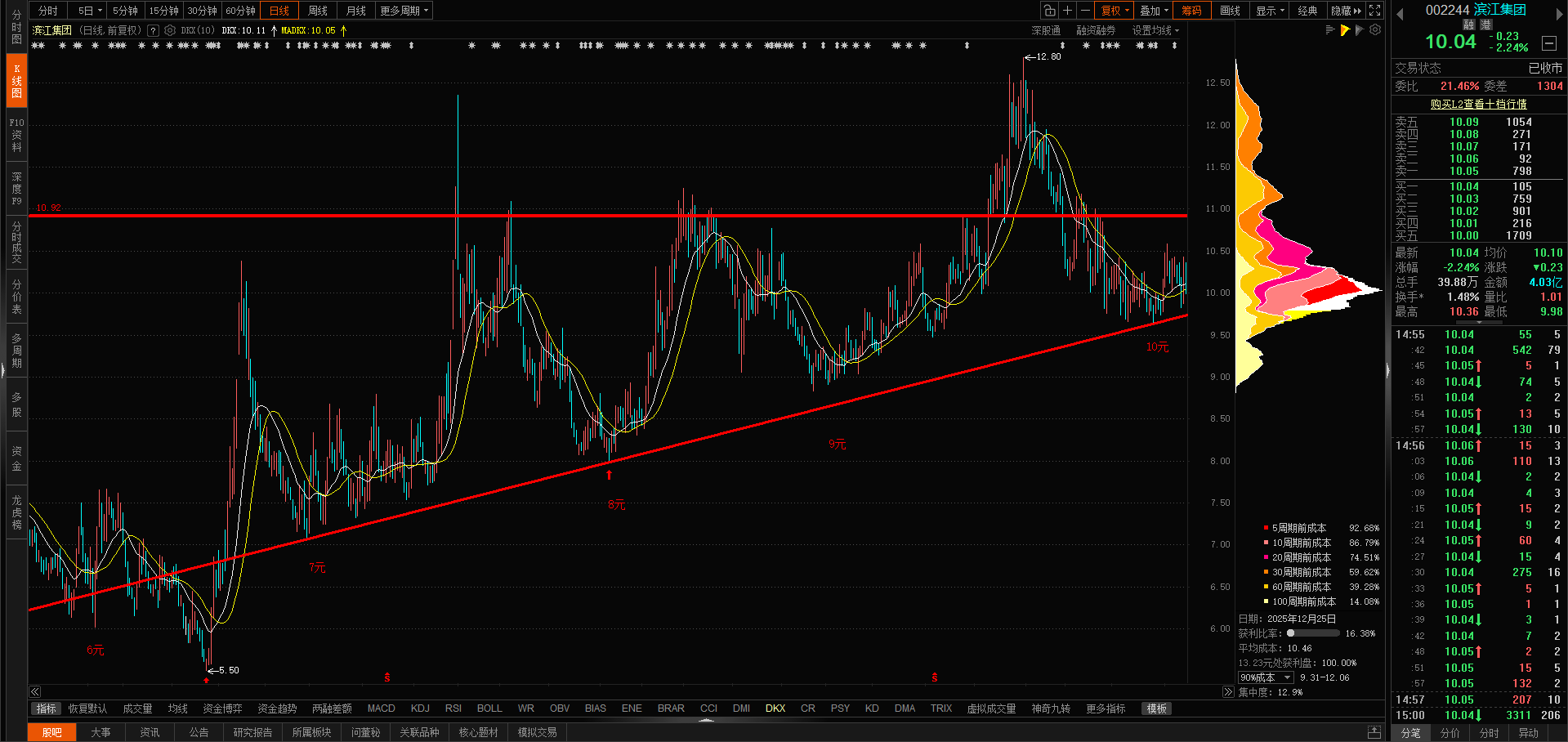Open 更多周期 dropdown
Screen dimensions: 1568x742
pyautogui.click(x=404, y=11)
